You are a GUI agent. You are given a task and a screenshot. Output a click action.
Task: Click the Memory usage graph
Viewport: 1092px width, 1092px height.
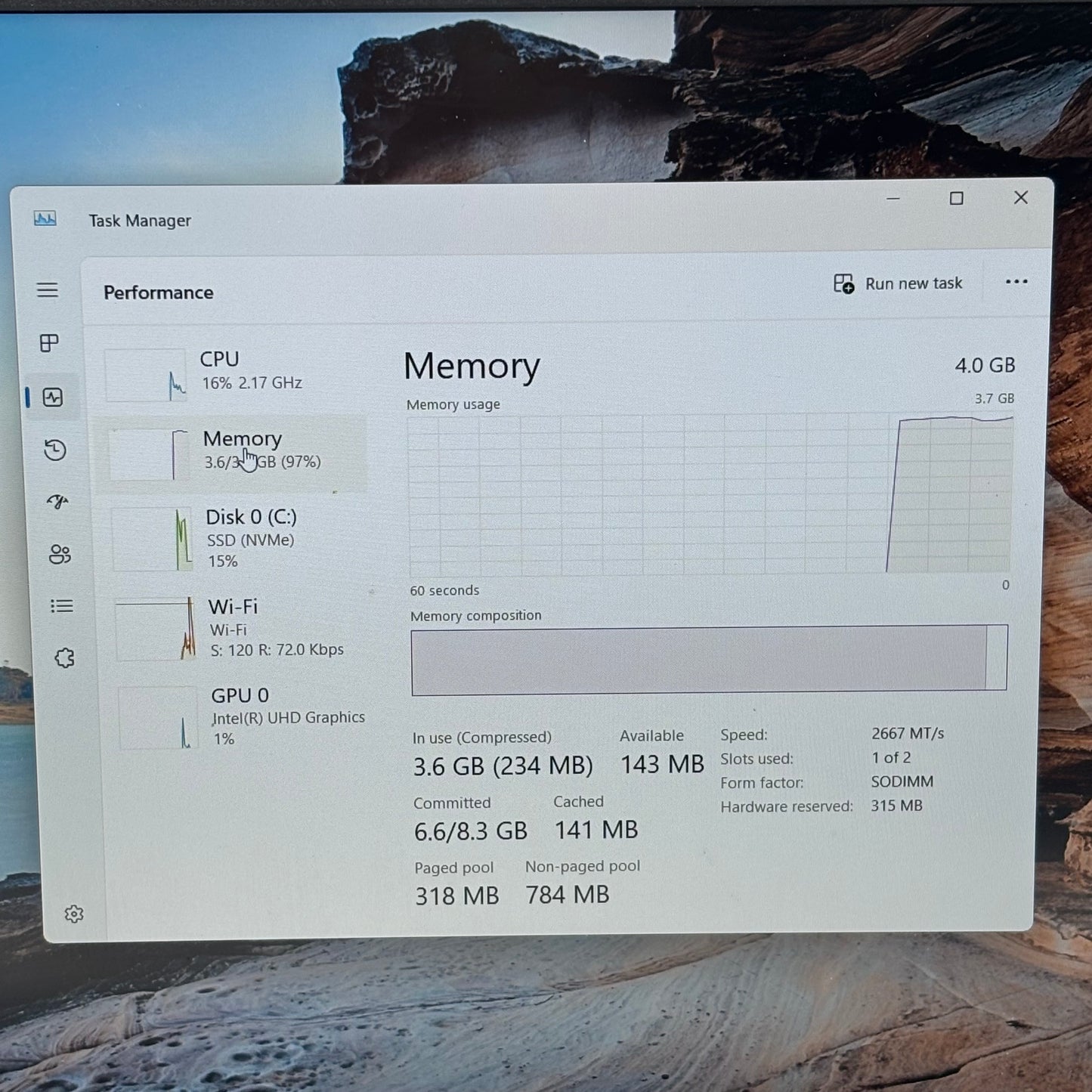[709, 495]
